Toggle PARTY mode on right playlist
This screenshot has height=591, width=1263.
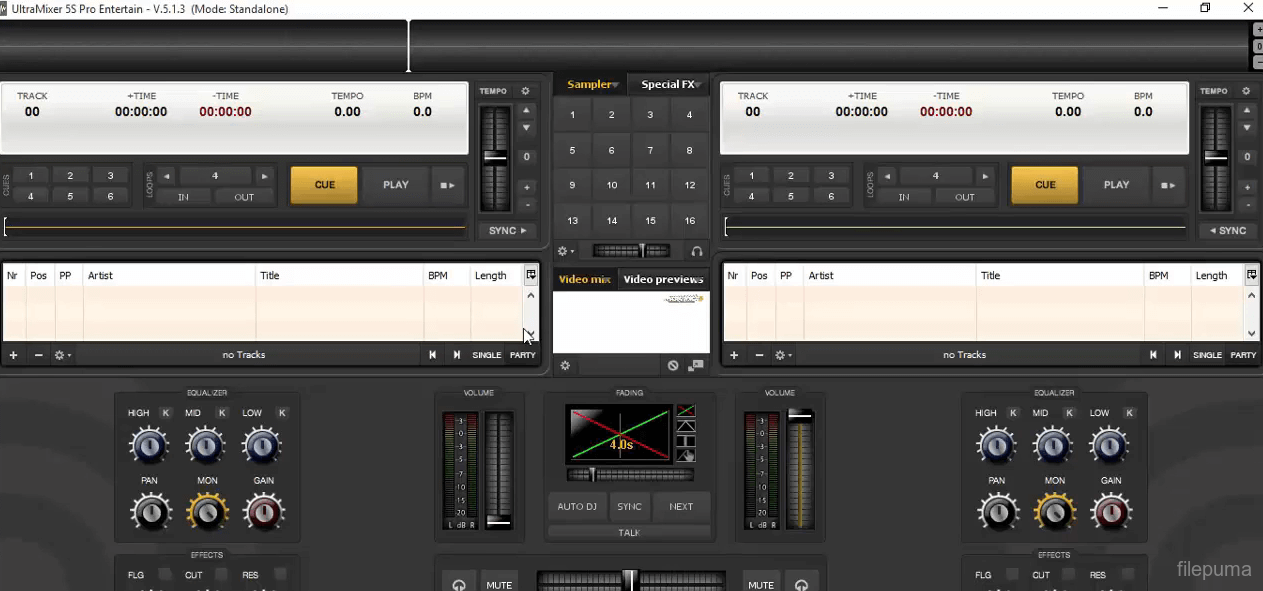coord(1243,355)
